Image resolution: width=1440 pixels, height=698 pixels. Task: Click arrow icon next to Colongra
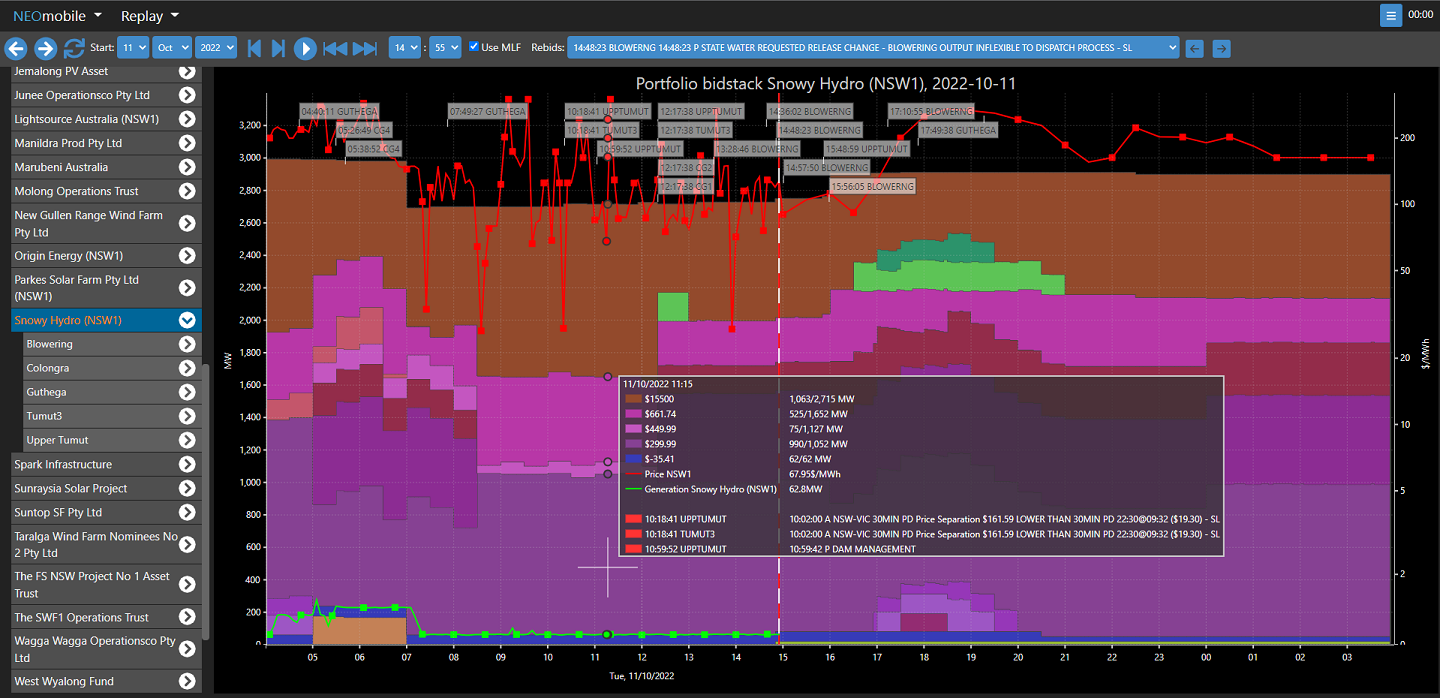click(x=187, y=368)
